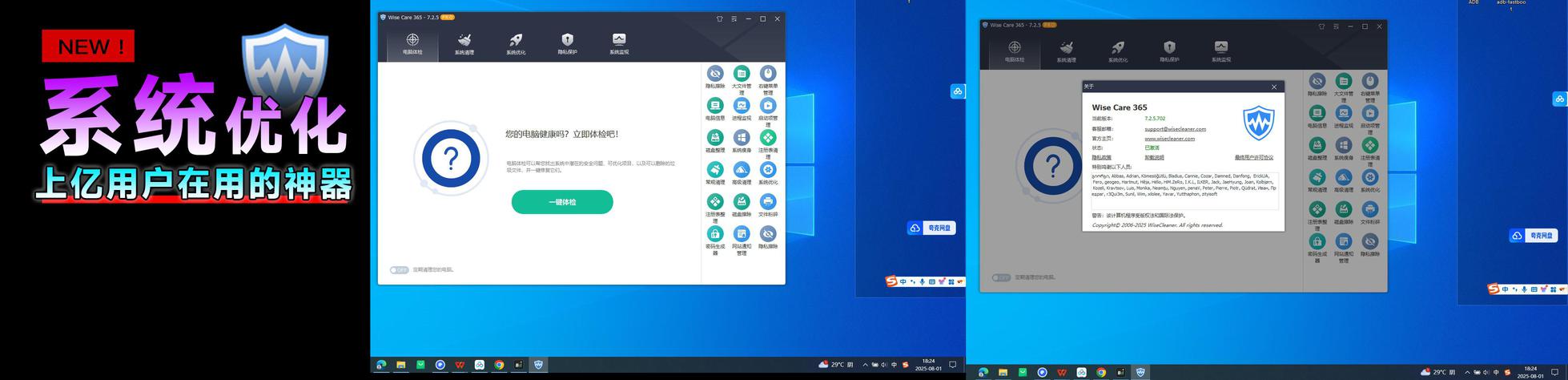Open Microsoft Edge on left screenshot's taskbar

tap(381, 365)
